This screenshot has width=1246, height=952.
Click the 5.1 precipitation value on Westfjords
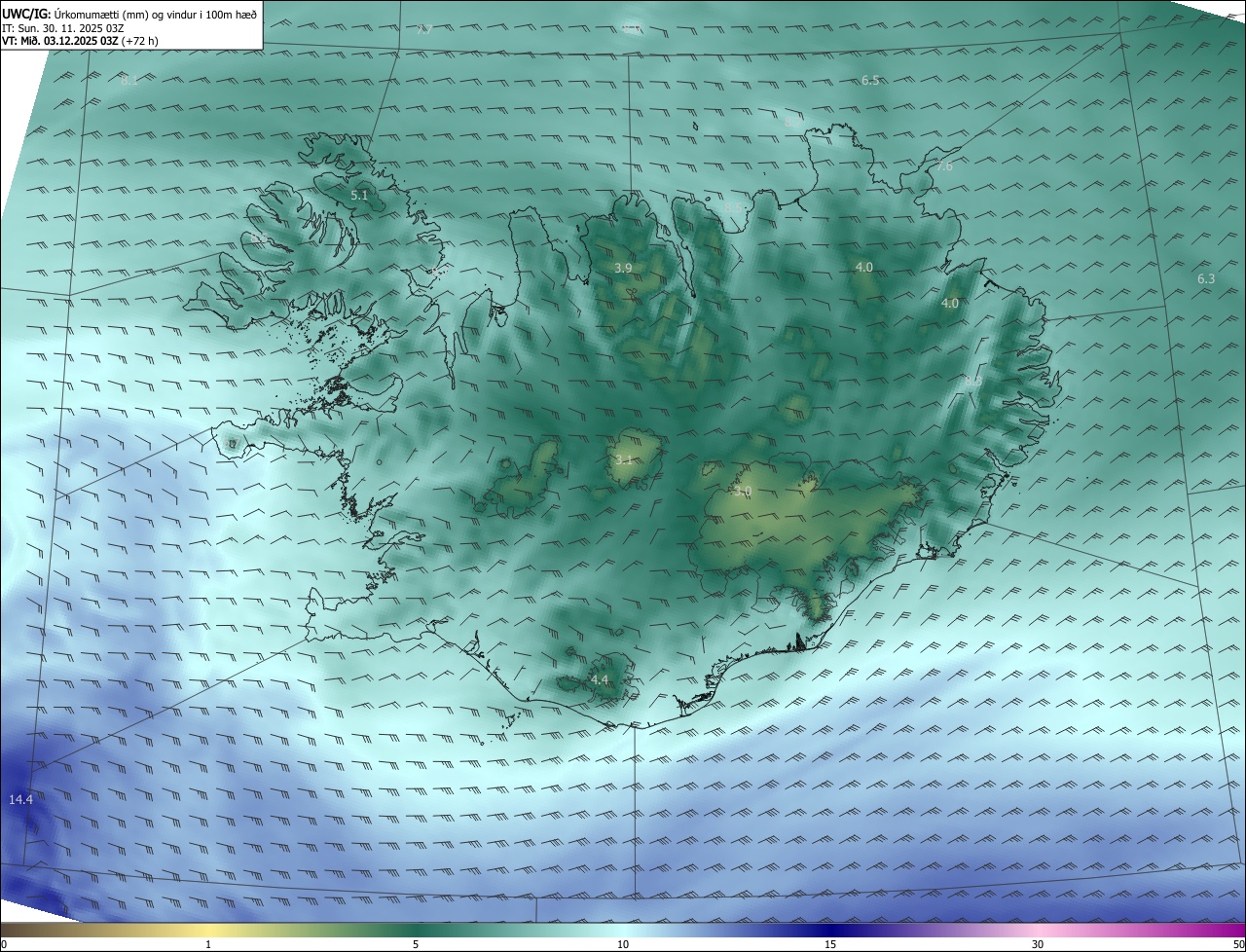[x=359, y=196]
